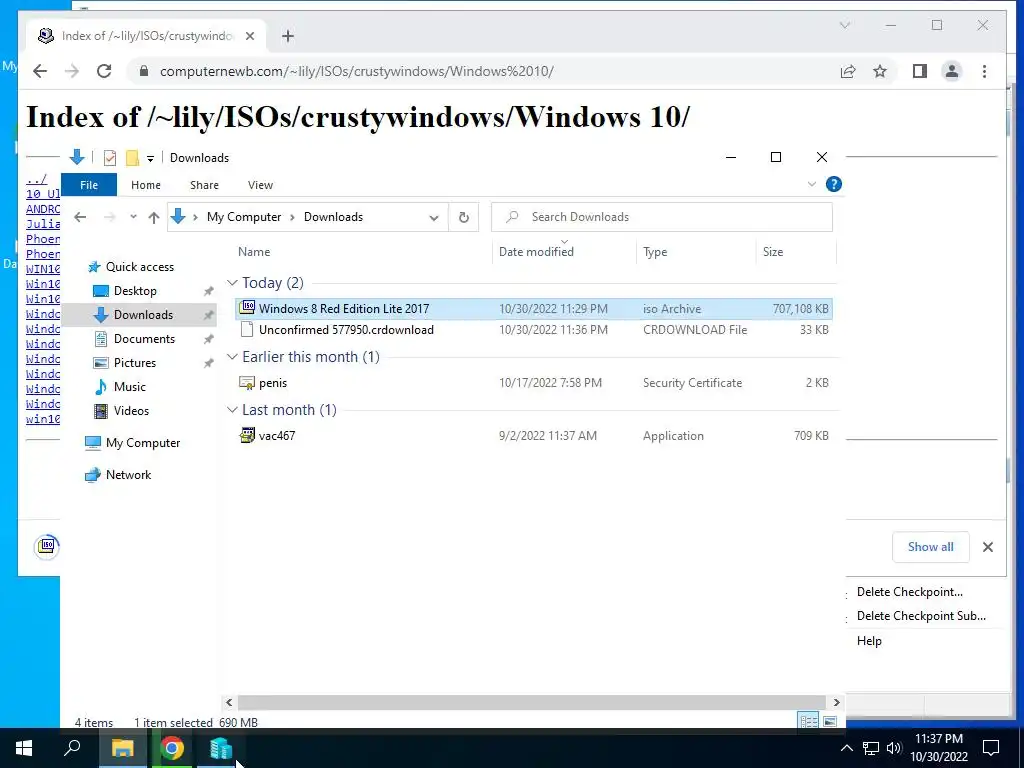Close the Index of Chrome tab
Image resolution: width=1024 pixels, height=768 pixels.
[x=249, y=36]
